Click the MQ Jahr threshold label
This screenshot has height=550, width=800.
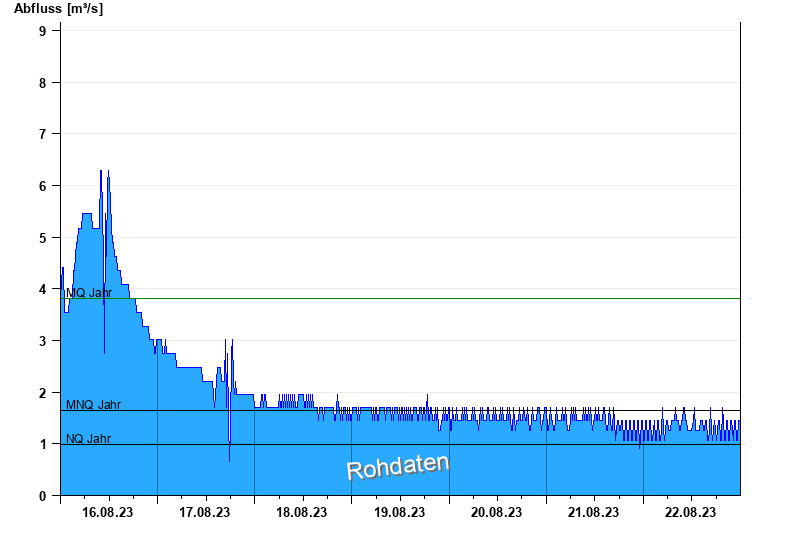[89, 293]
